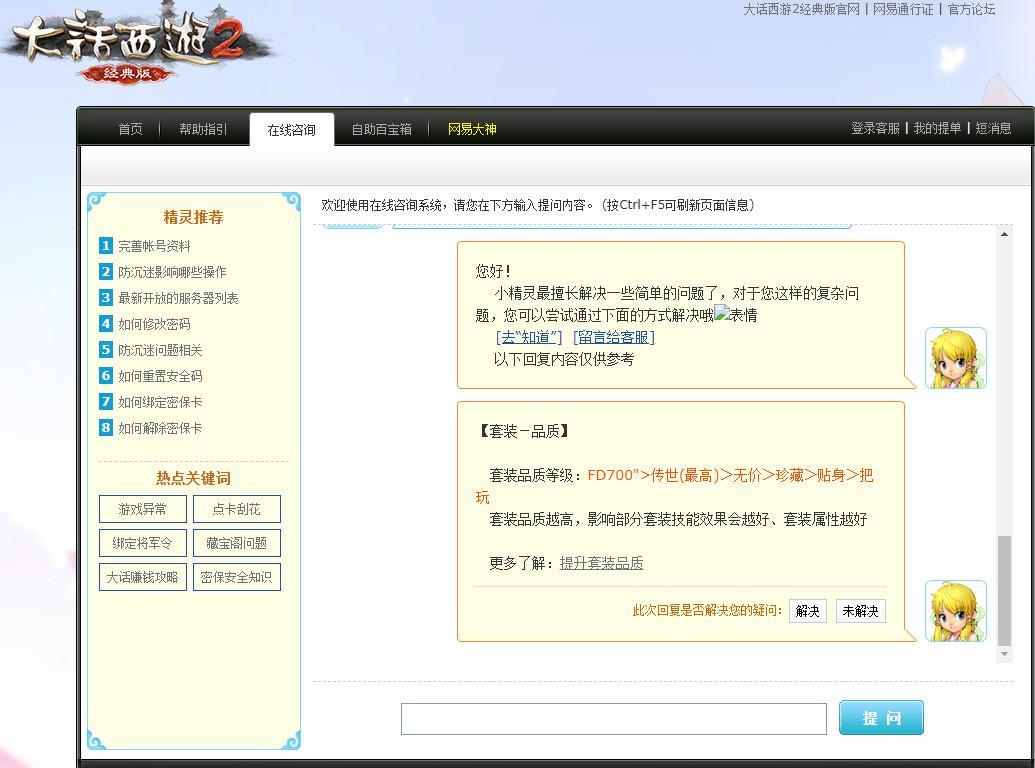The image size is (1035, 768).
Task: Click the 以下回复内容仅供参考 note
Action: coord(564,360)
